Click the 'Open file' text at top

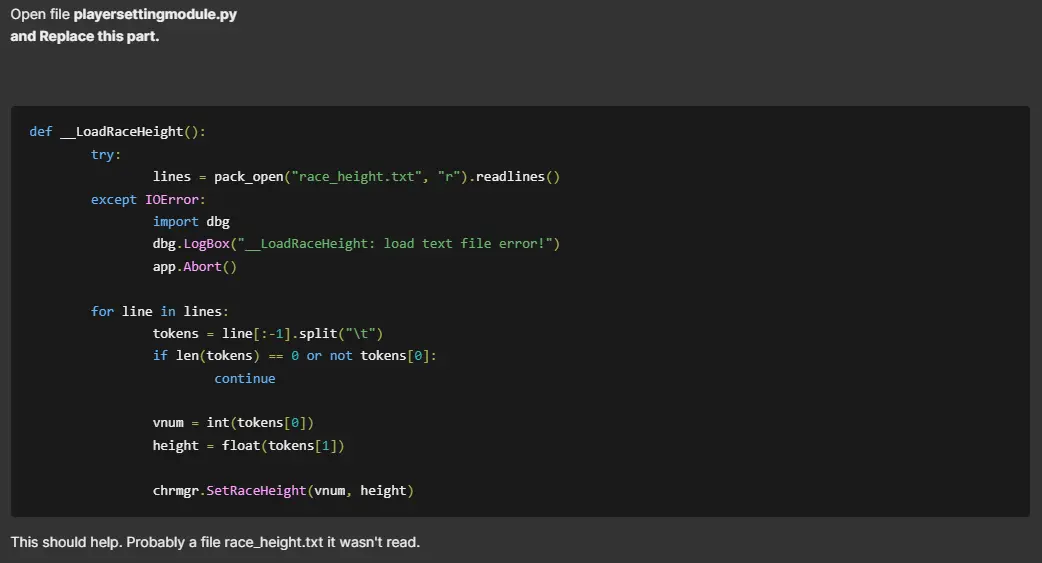(40, 15)
